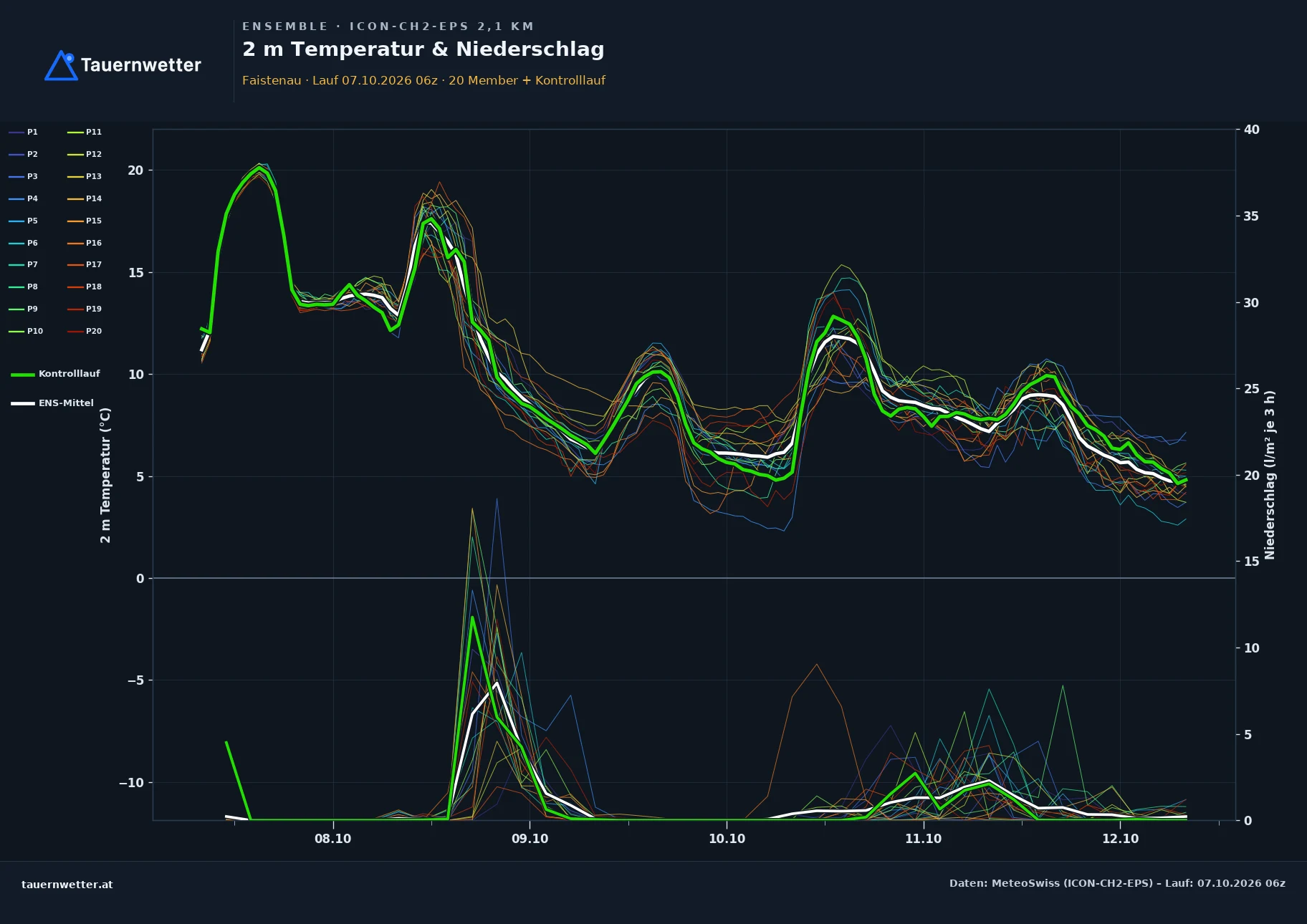Click the 08.10 date axis label
Image resolution: width=1307 pixels, height=924 pixels.
[x=333, y=839]
